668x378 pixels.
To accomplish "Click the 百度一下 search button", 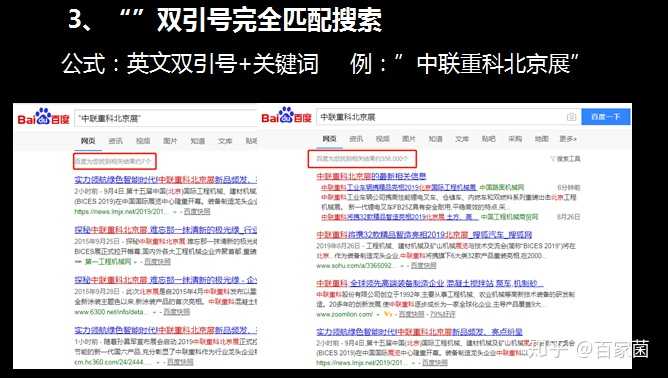I will [x=606, y=116].
